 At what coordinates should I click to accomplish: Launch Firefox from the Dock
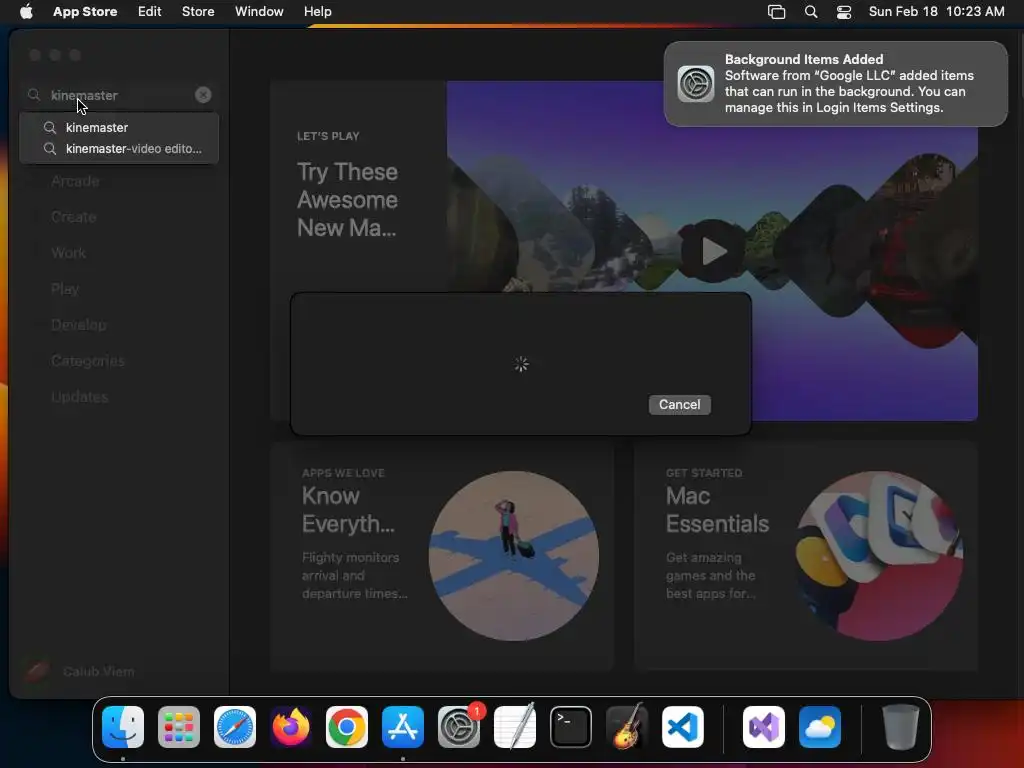point(291,727)
